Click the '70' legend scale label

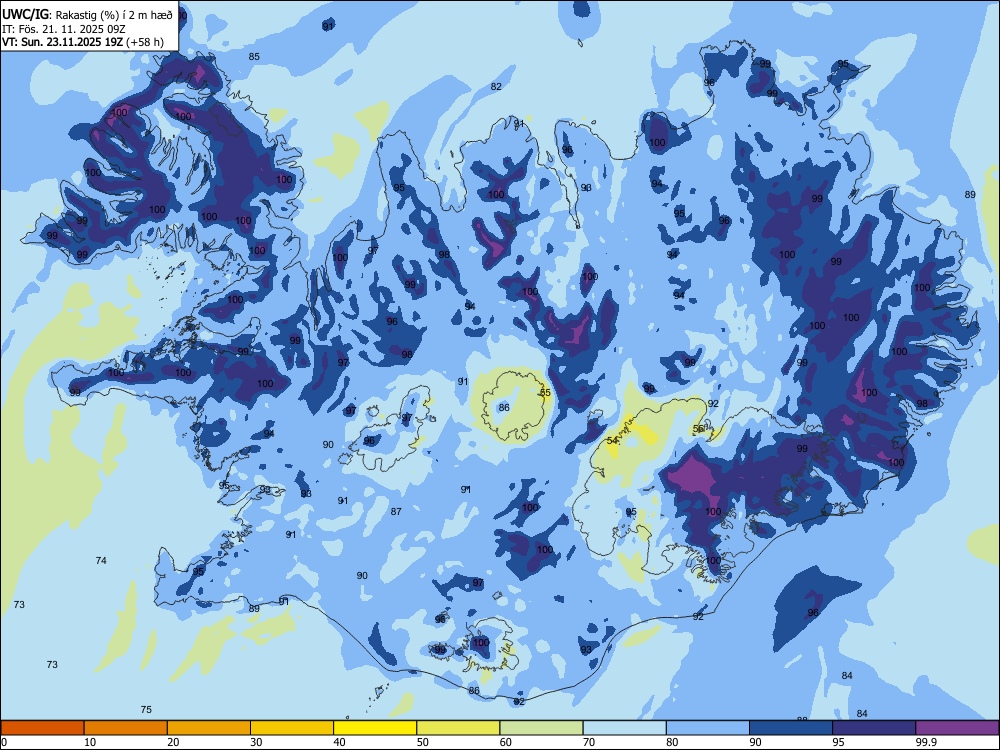(x=589, y=742)
